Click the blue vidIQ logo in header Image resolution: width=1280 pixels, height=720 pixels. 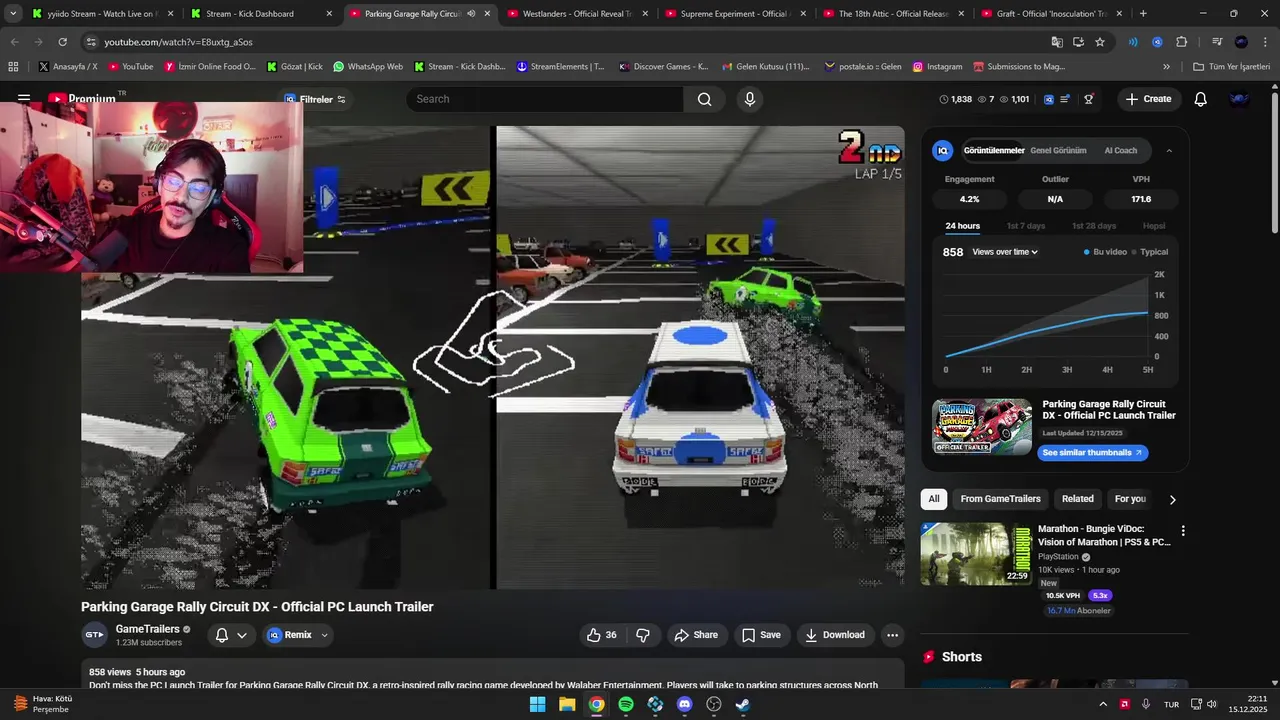(1049, 99)
